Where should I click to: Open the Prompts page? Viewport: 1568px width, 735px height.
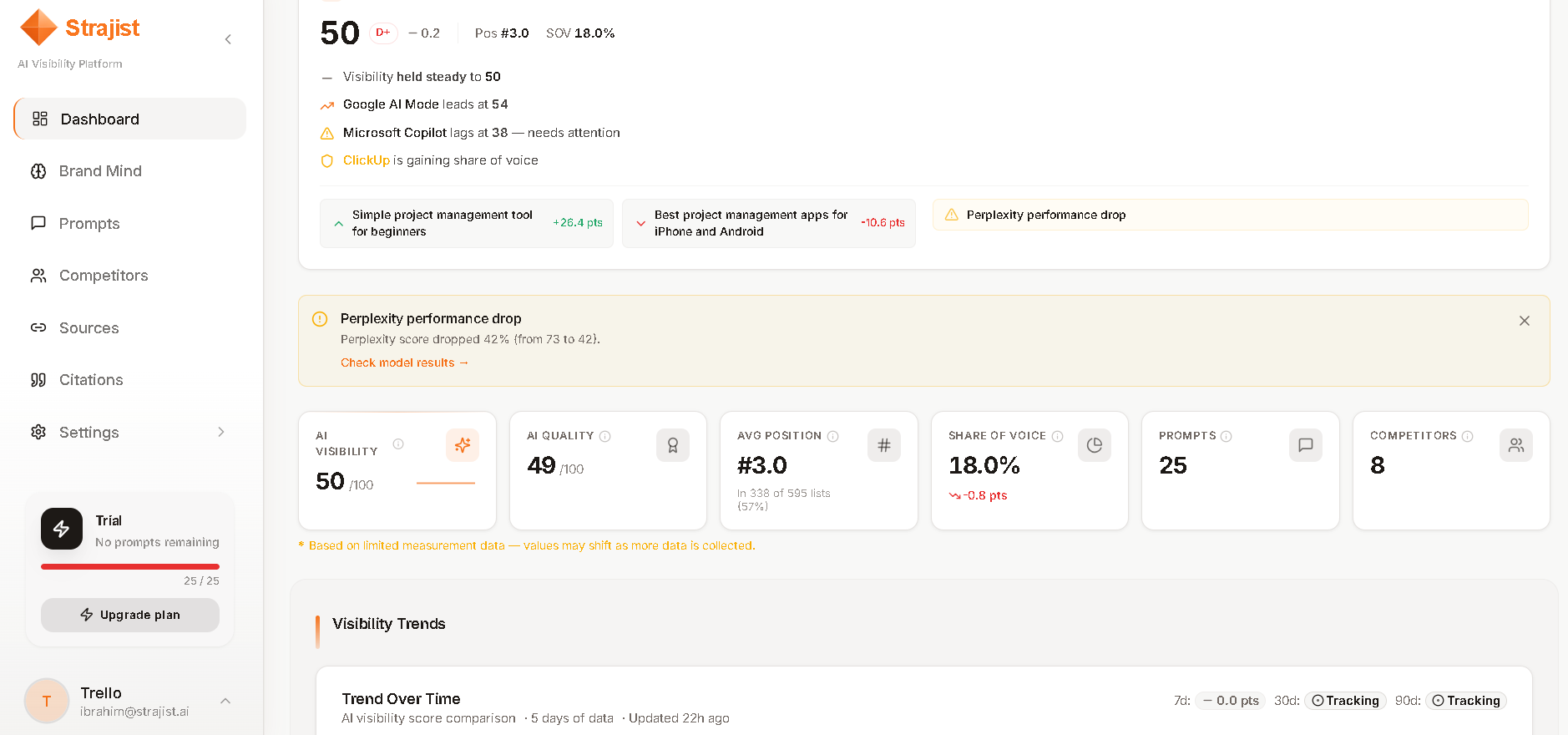click(x=130, y=223)
